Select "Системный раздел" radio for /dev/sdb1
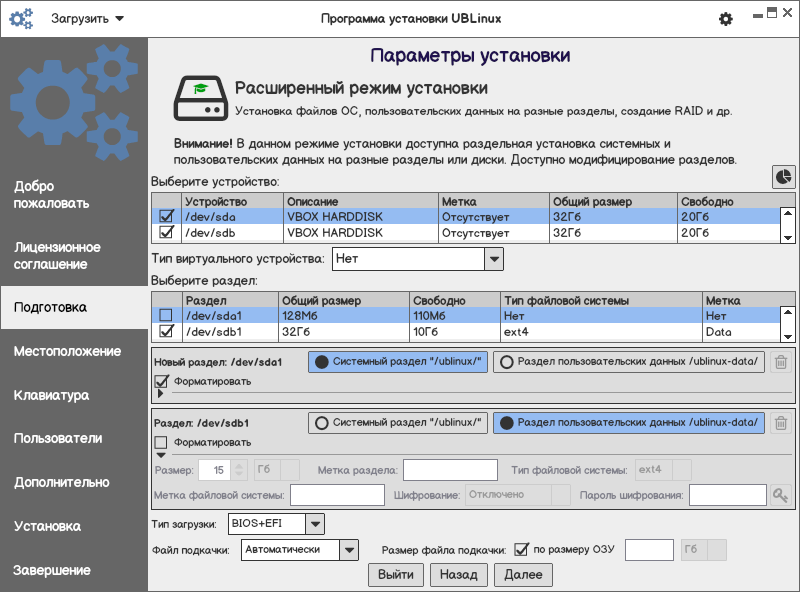 click(x=398, y=423)
